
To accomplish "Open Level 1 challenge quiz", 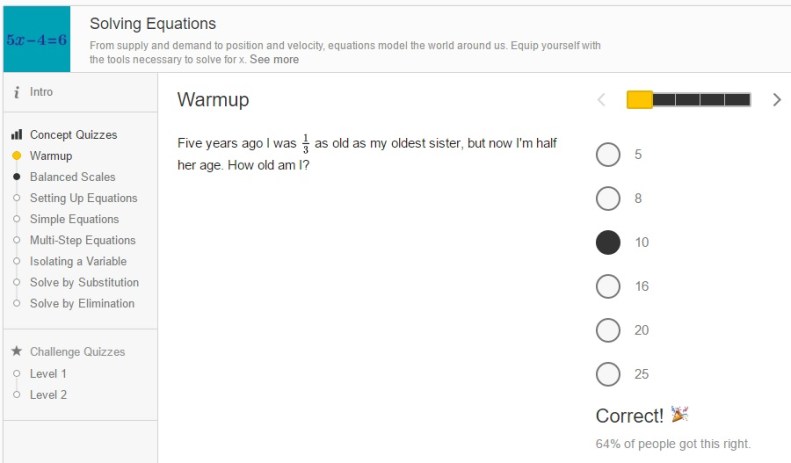I will pyautogui.click(x=48, y=373).
